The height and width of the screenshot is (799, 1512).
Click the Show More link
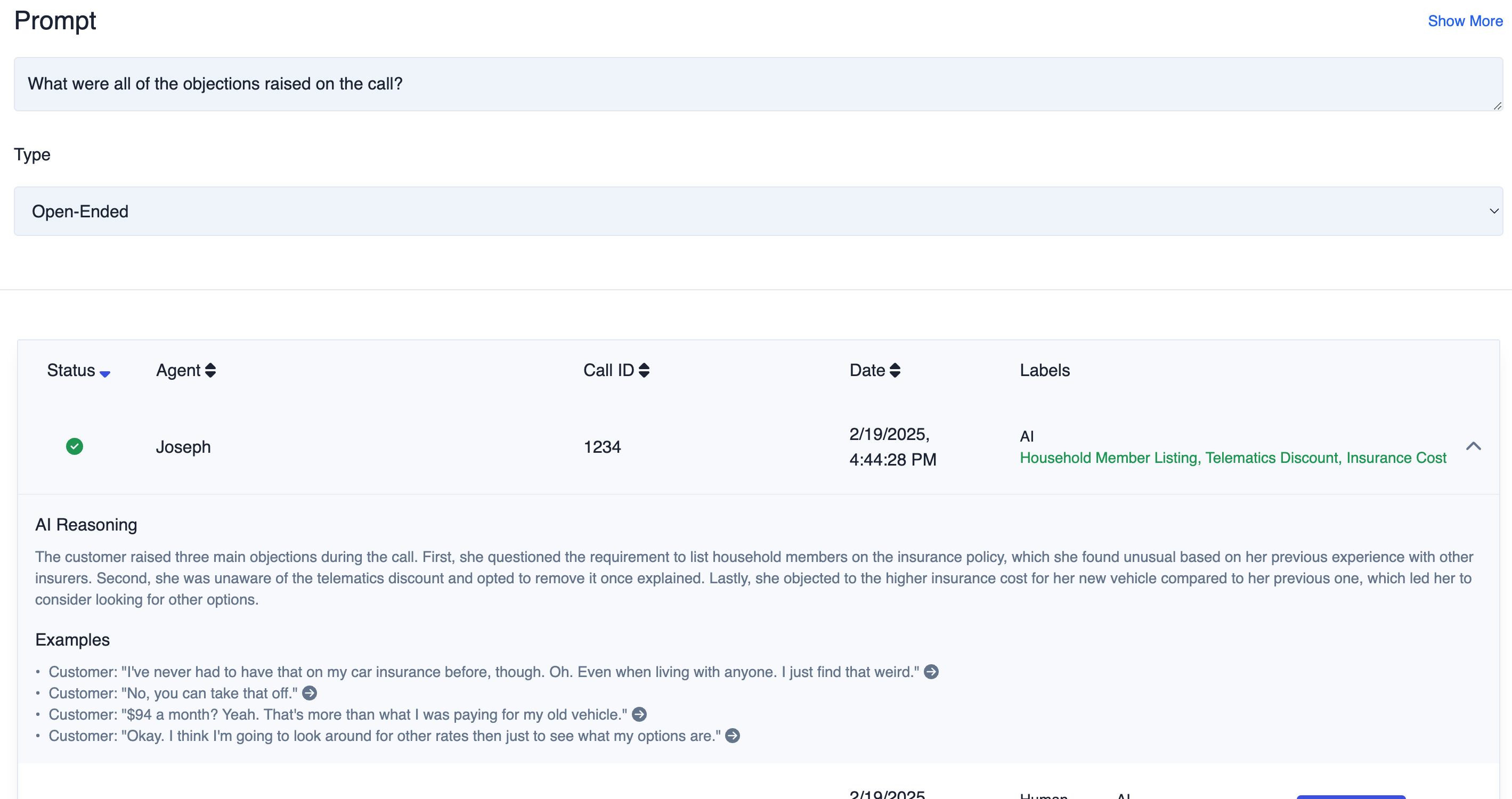[x=1466, y=21]
